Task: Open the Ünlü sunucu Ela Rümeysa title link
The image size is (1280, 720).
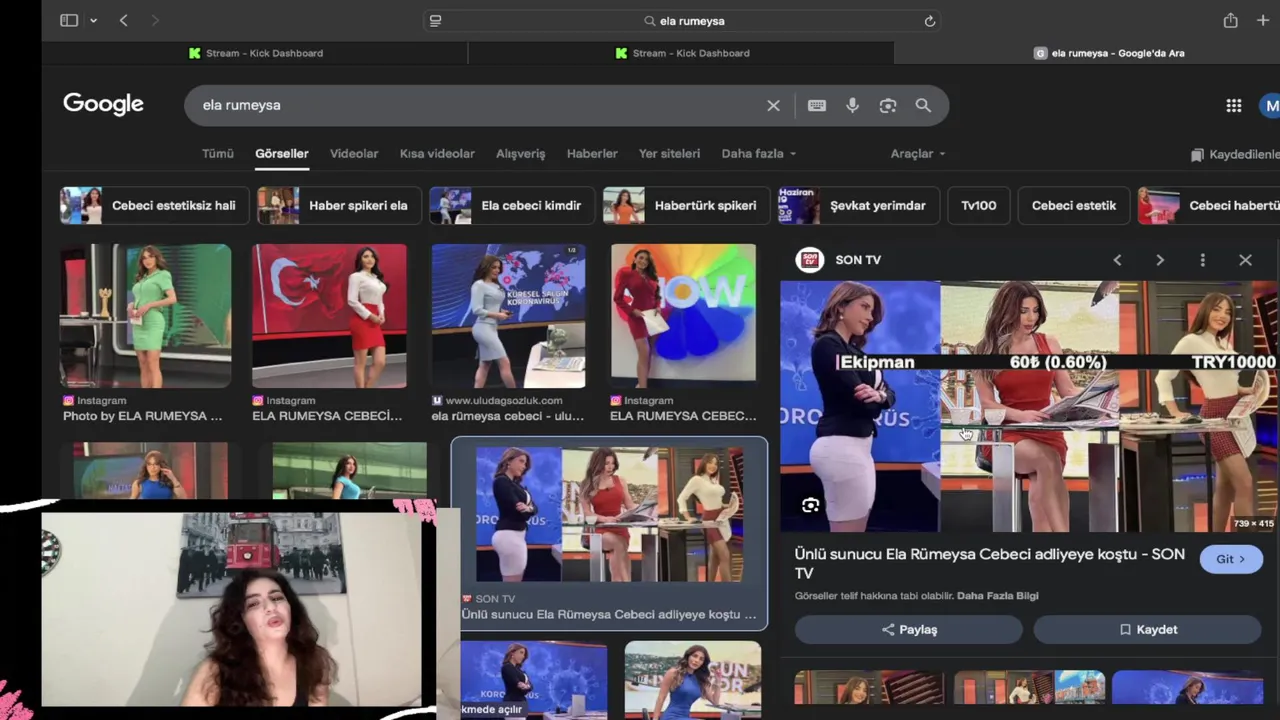Action: [x=990, y=563]
